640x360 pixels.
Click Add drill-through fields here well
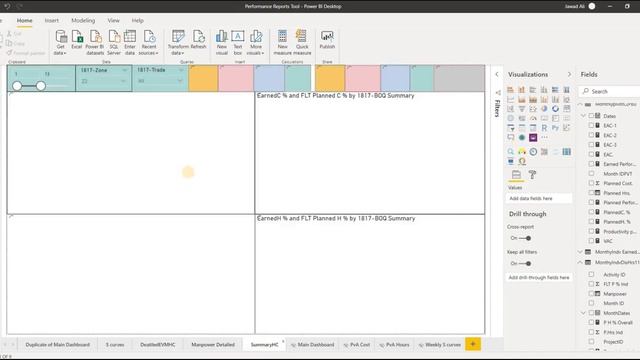coord(539,278)
